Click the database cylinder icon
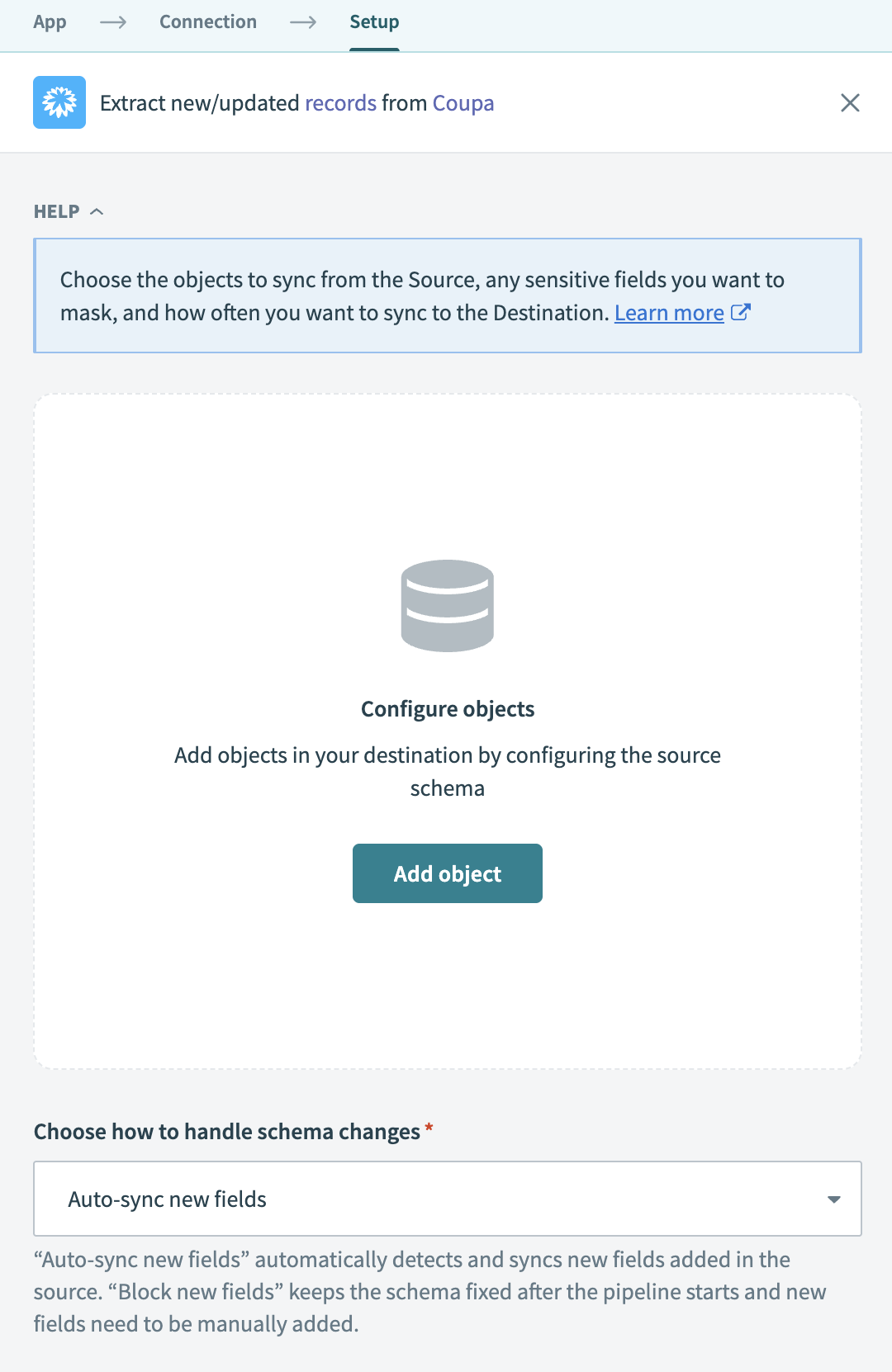The image size is (892, 1372). (x=447, y=606)
